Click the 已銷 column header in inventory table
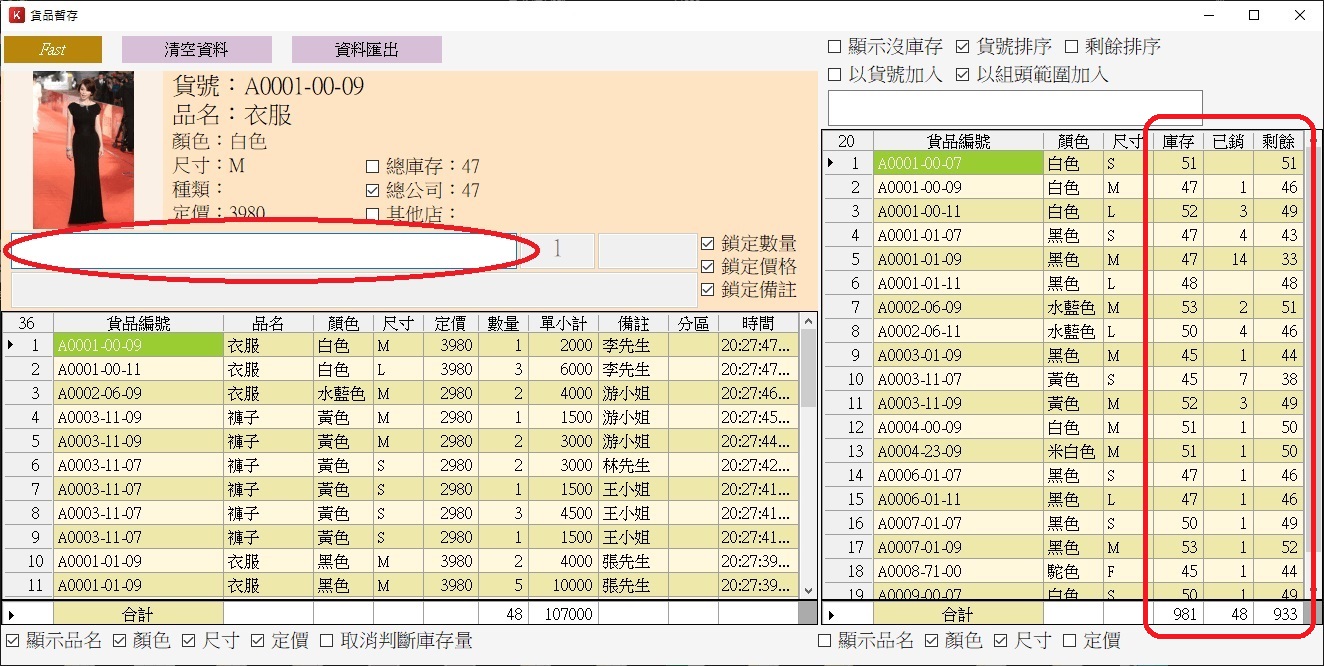The width and height of the screenshot is (1324, 666). pos(1227,141)
